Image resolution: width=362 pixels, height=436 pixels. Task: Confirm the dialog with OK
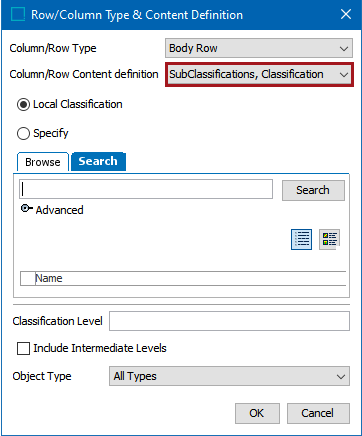click(x=257, y=413)
